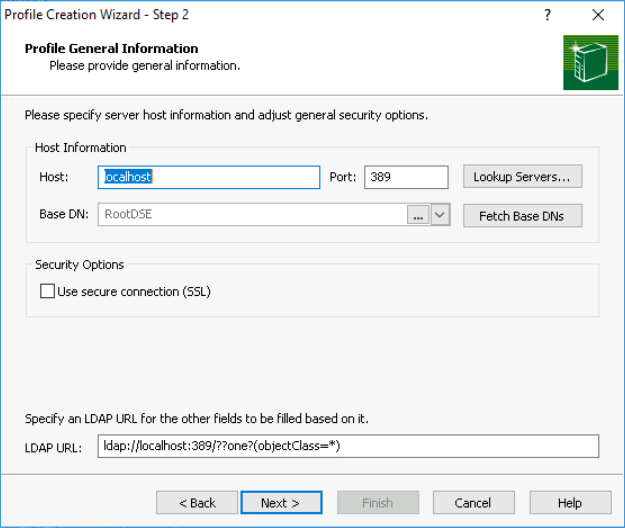Click into the Port field showing 389
This screenshot has height=528, width=625.
coord(406,177)
